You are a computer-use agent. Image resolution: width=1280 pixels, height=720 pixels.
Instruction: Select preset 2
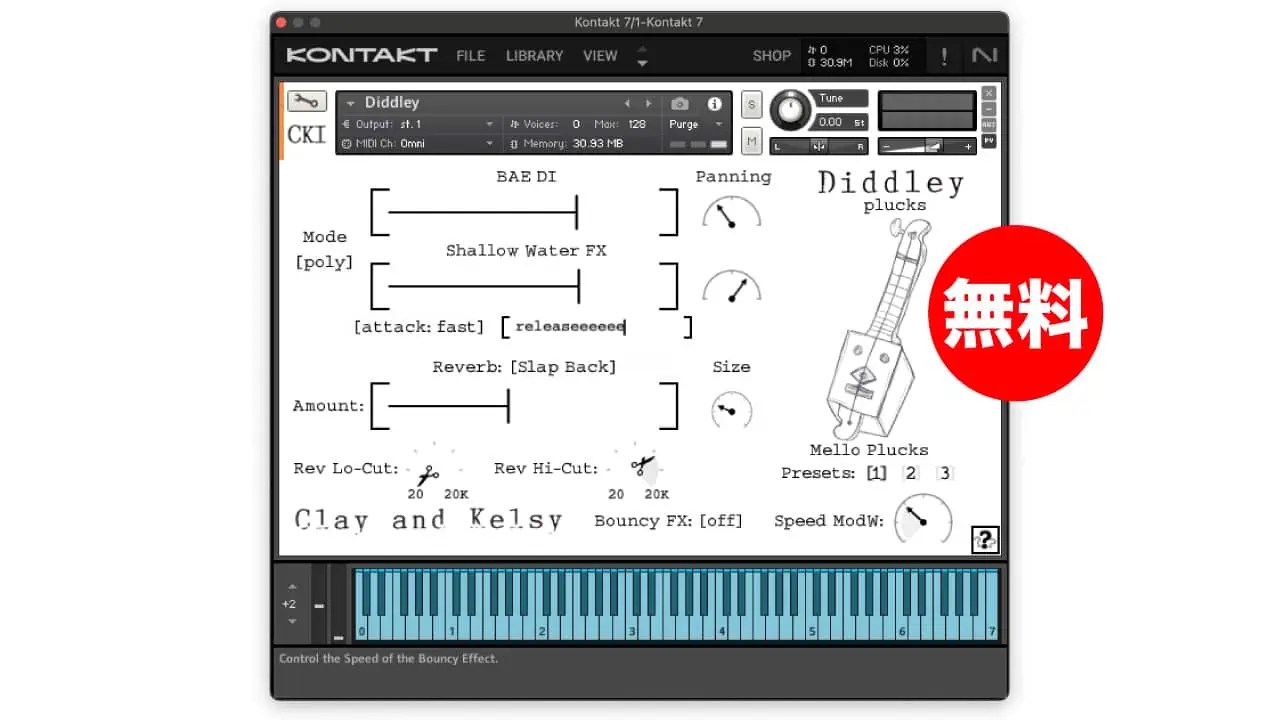[911, 473]
